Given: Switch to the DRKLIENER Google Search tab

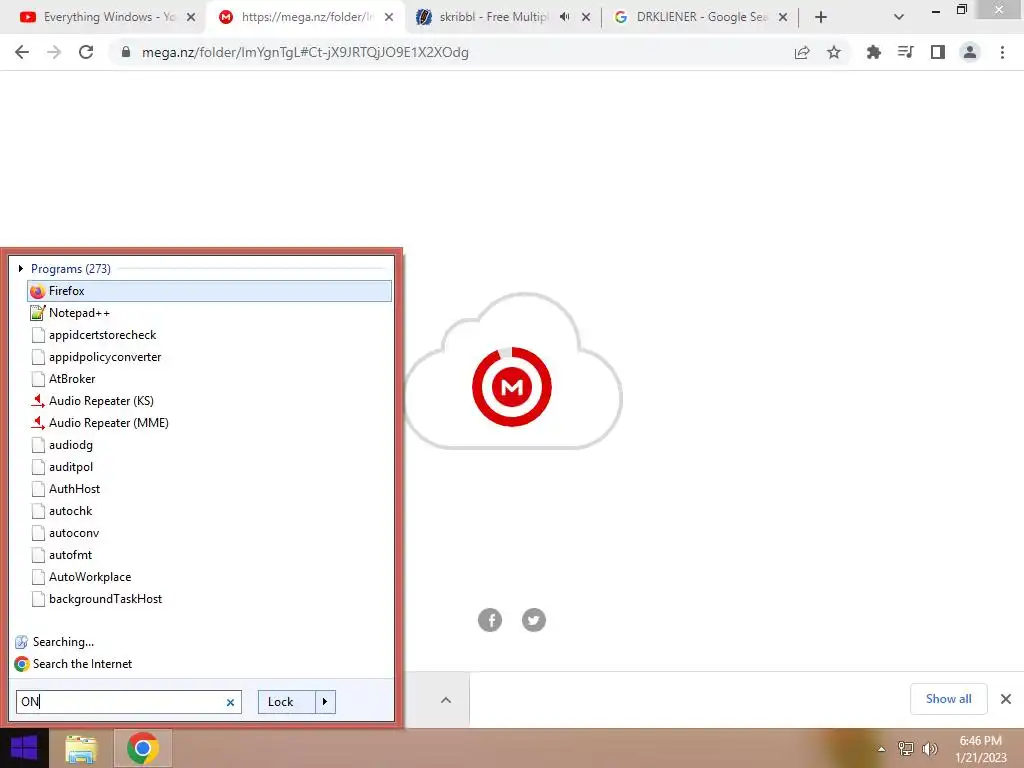Looking at the screenshot, I should [x=702, y=17].
